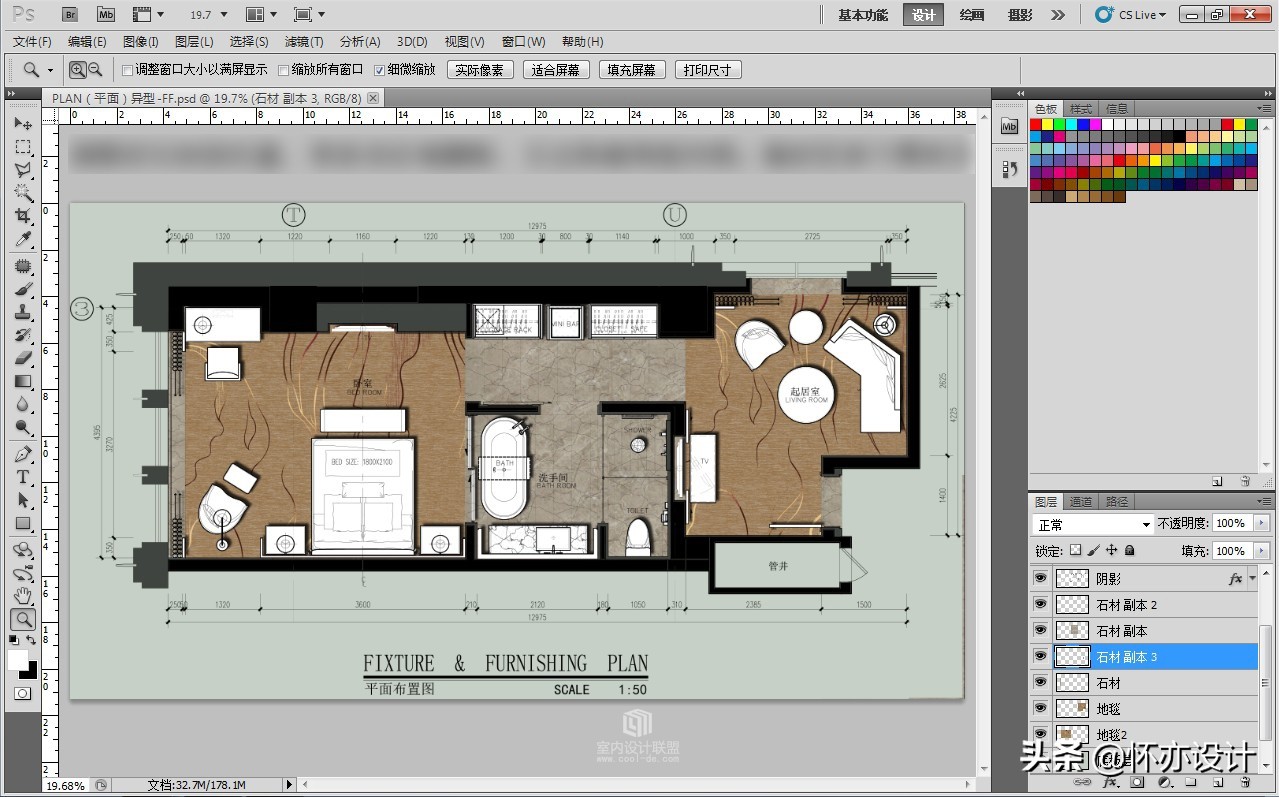
Task: Select the Move tool
Action: click(x=23, y=123)
